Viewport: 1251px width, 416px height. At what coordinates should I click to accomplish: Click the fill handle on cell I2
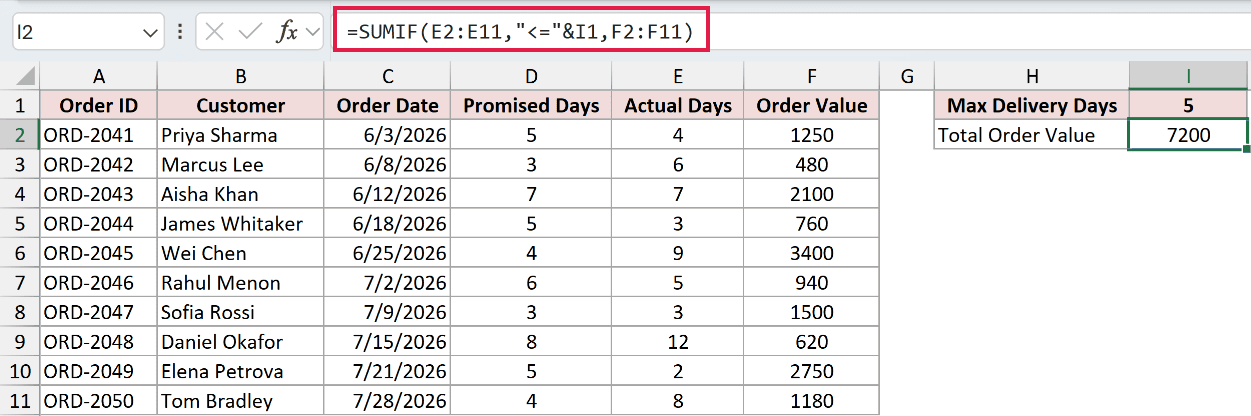click(1247, 150)
